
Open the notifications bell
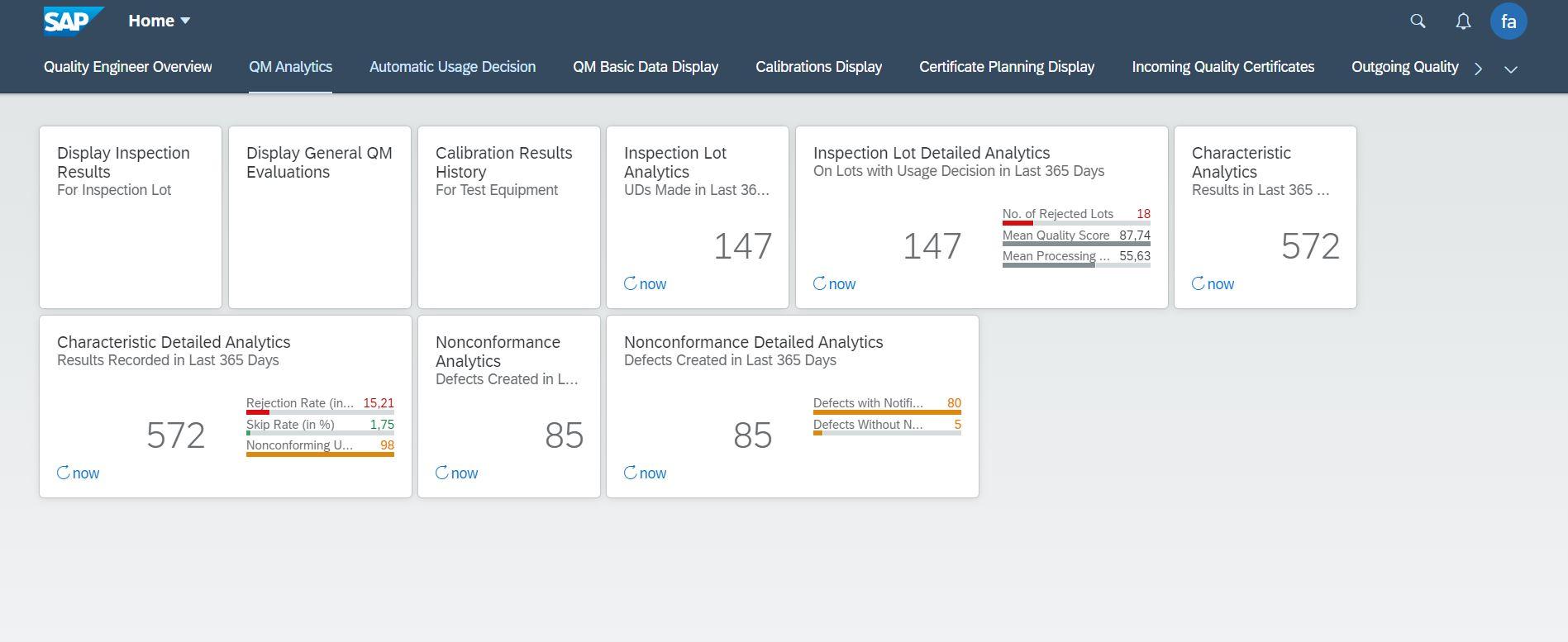coord(1463,21)
